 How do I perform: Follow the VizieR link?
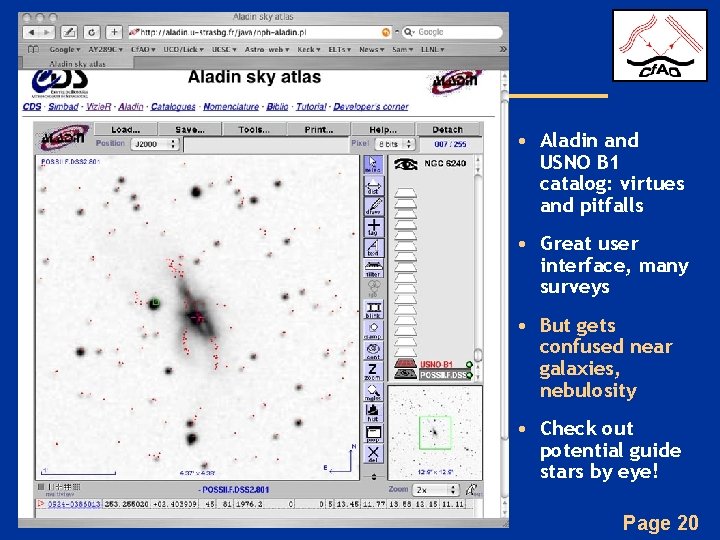pos(98,107)
